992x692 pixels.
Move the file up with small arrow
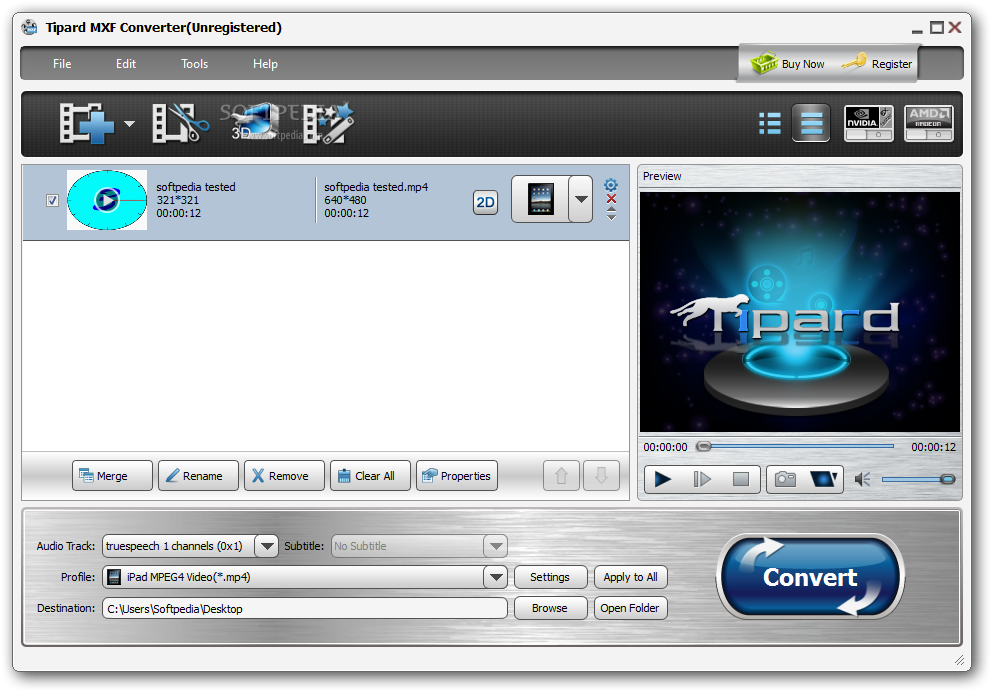point(611,209)
